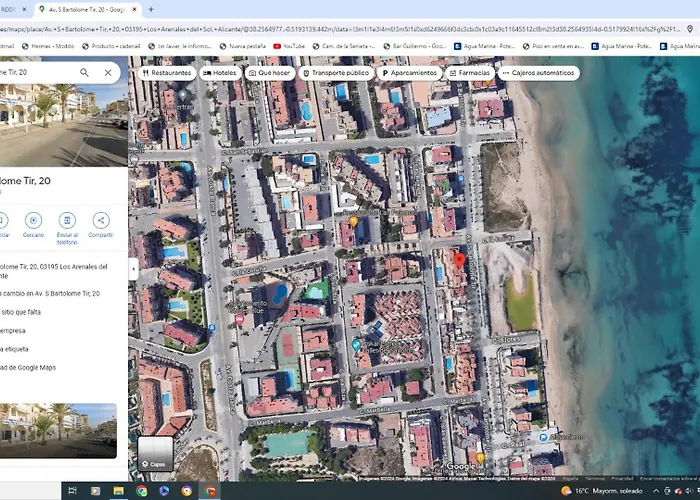Open the cn Javier le informo bookmark
This screenshot has width=700, height=500.
pyautogui.click(x=179, y=46)
